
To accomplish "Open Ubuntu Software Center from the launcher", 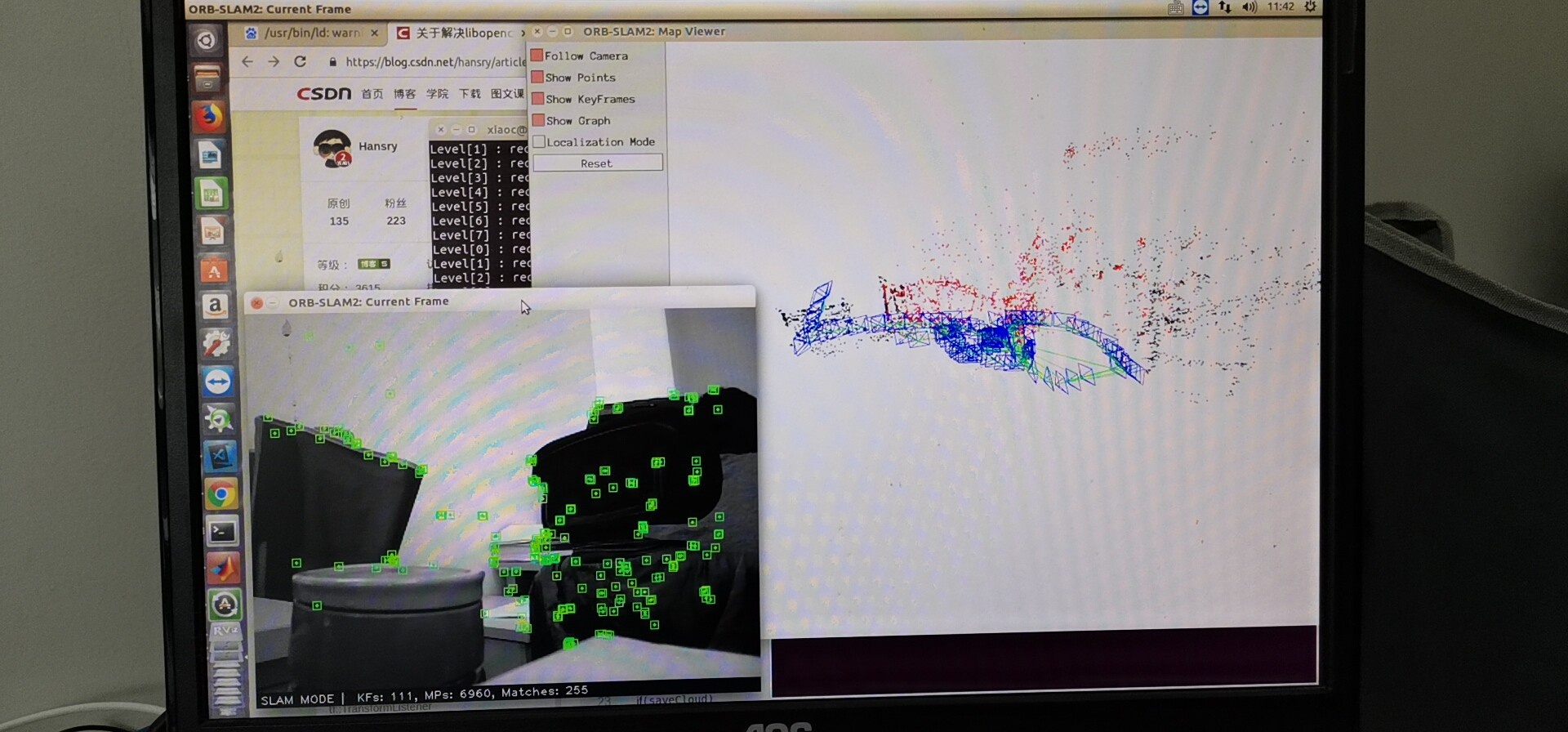I will 214,270.
